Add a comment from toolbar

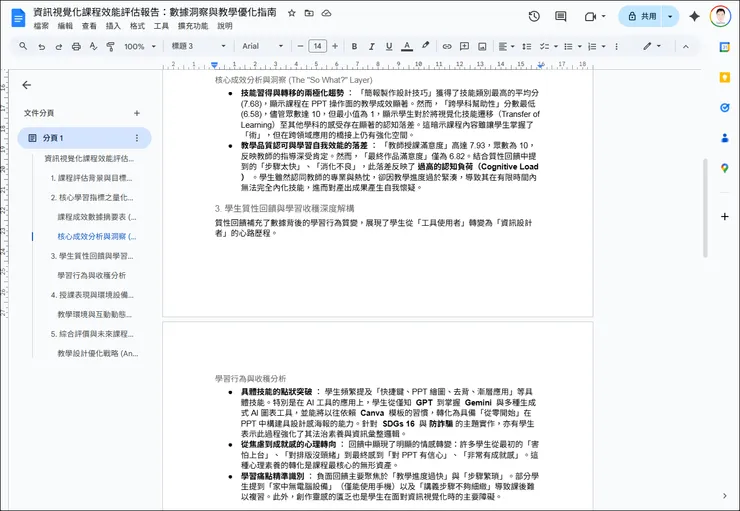click(x=464, y=46)
